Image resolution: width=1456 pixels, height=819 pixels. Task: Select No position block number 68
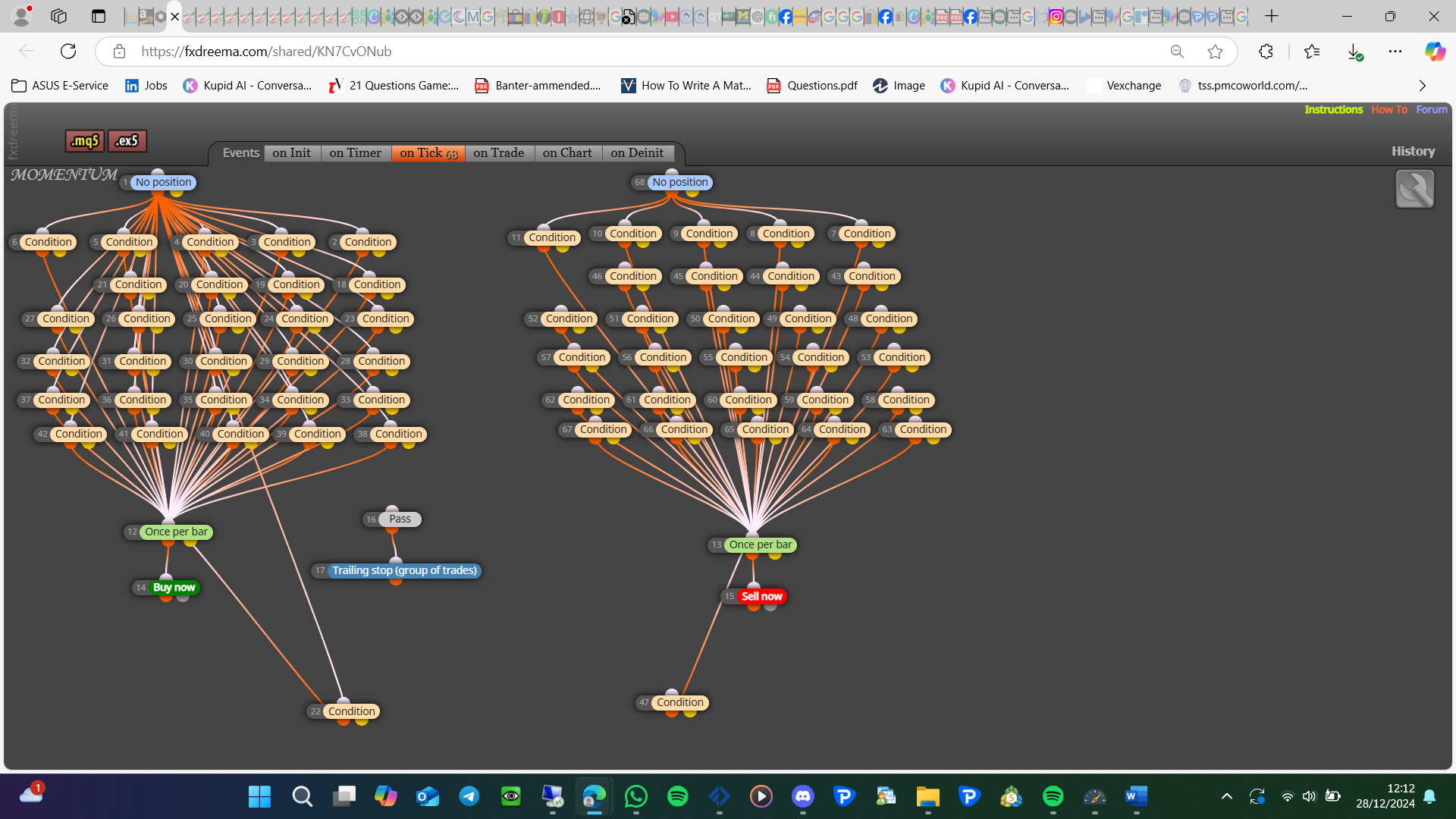click(680, 183)
